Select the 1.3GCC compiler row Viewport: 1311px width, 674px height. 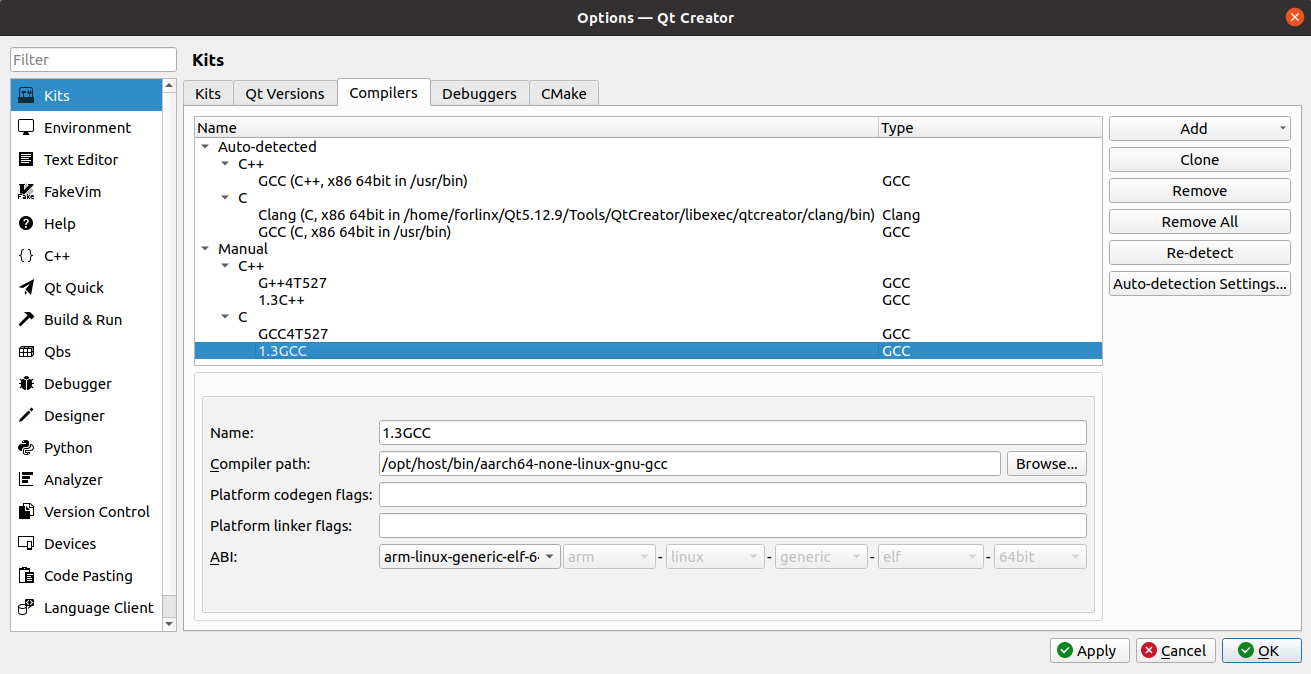click(648, 351)
